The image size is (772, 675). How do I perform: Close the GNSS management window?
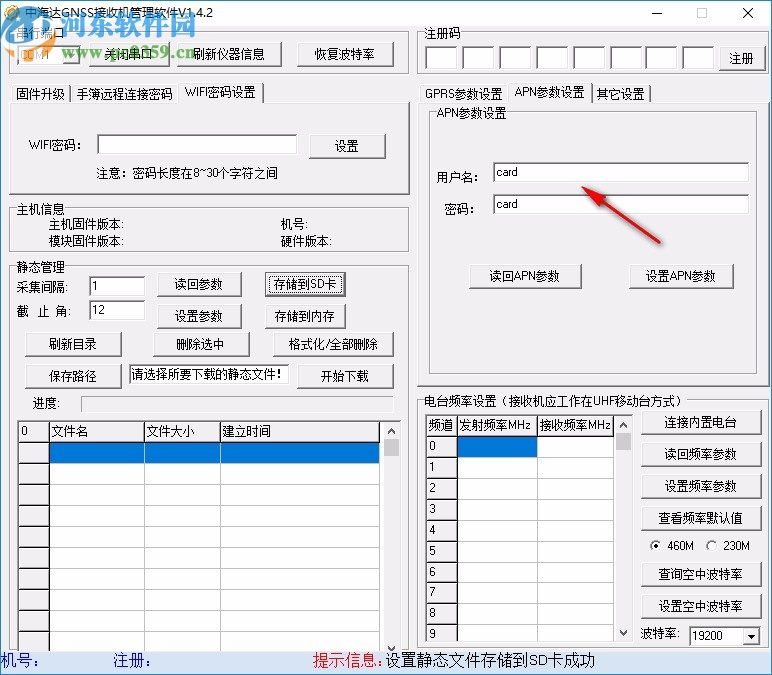point(748,13)
